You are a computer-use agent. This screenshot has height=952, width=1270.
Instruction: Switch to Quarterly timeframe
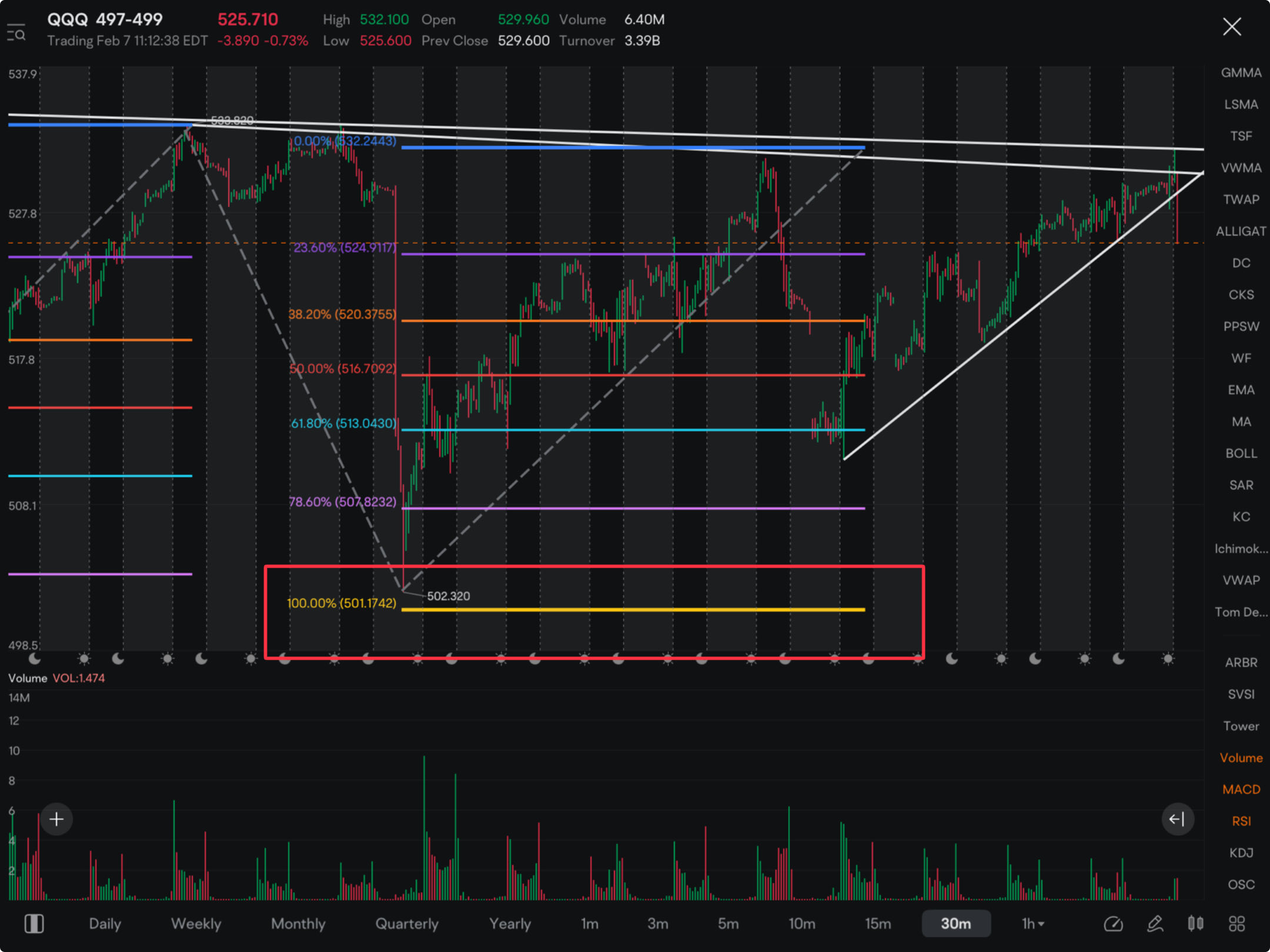[x=407, y=924]
